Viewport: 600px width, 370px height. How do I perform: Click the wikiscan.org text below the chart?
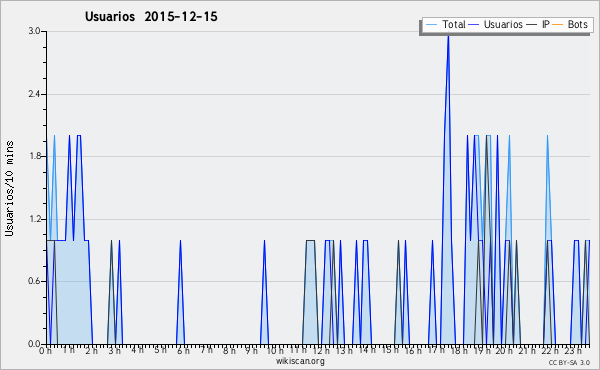pos(300,361)
